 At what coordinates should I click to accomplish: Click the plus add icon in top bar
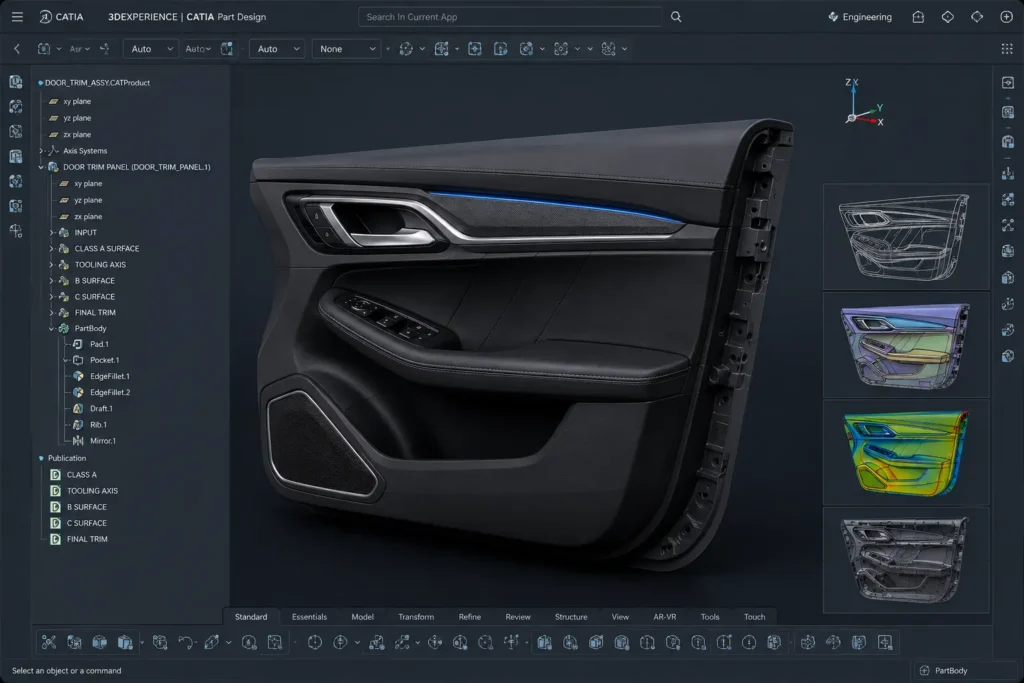click(x=1006, y=17)
